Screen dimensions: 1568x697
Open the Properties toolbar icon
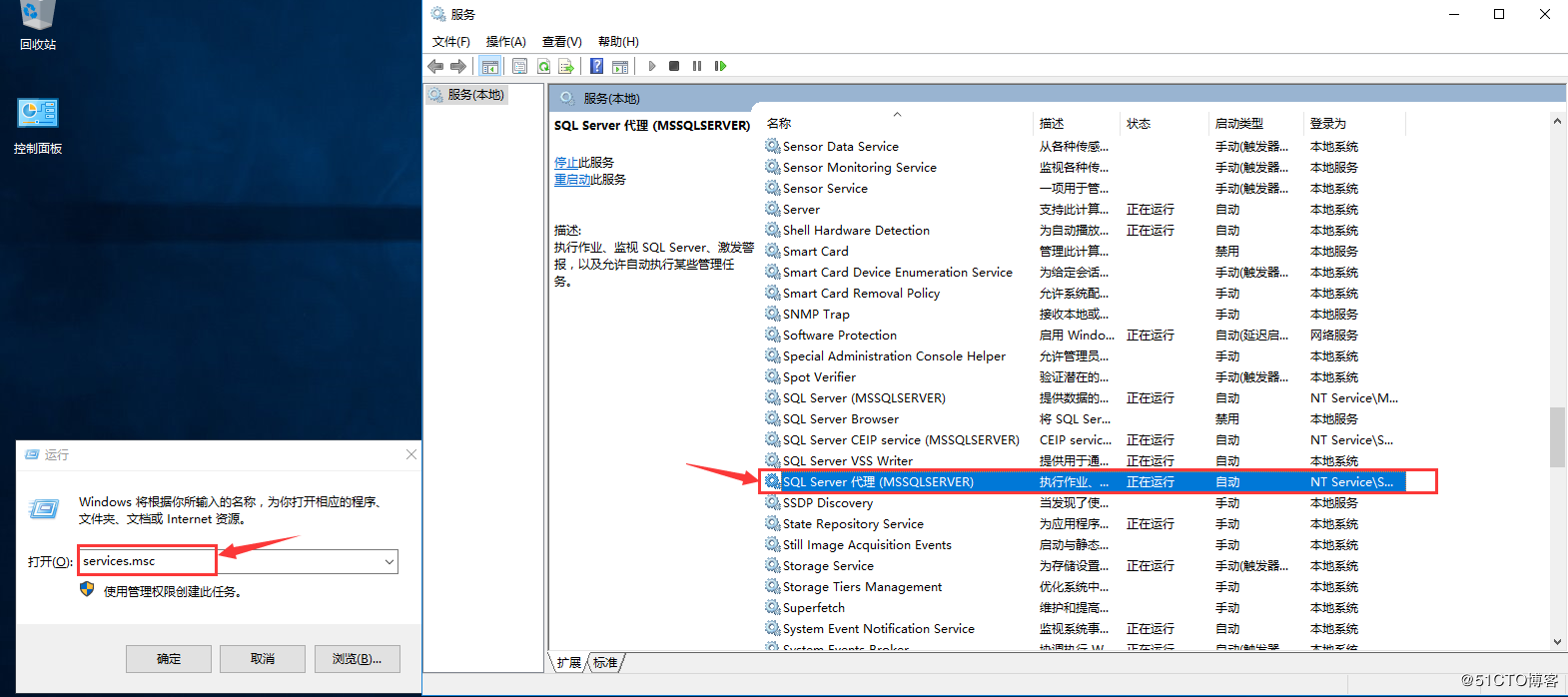point(519,66)
